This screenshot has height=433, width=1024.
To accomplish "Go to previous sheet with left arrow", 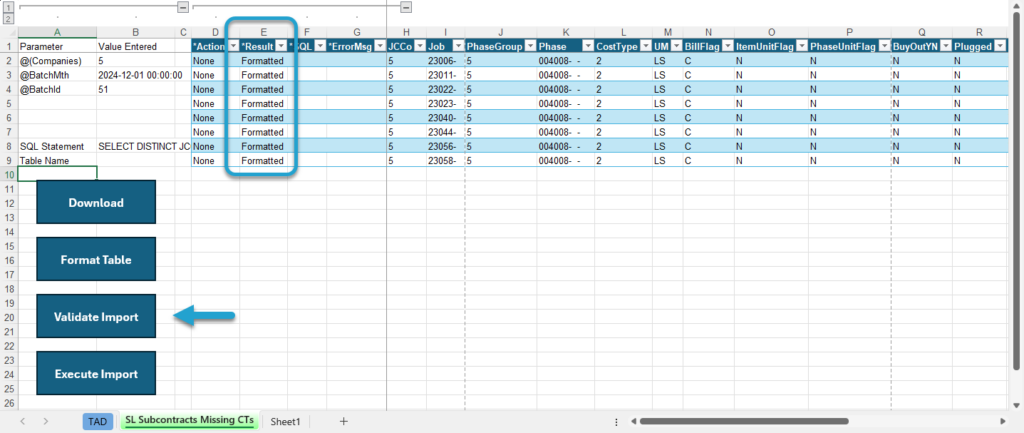I will click(23, 421).
